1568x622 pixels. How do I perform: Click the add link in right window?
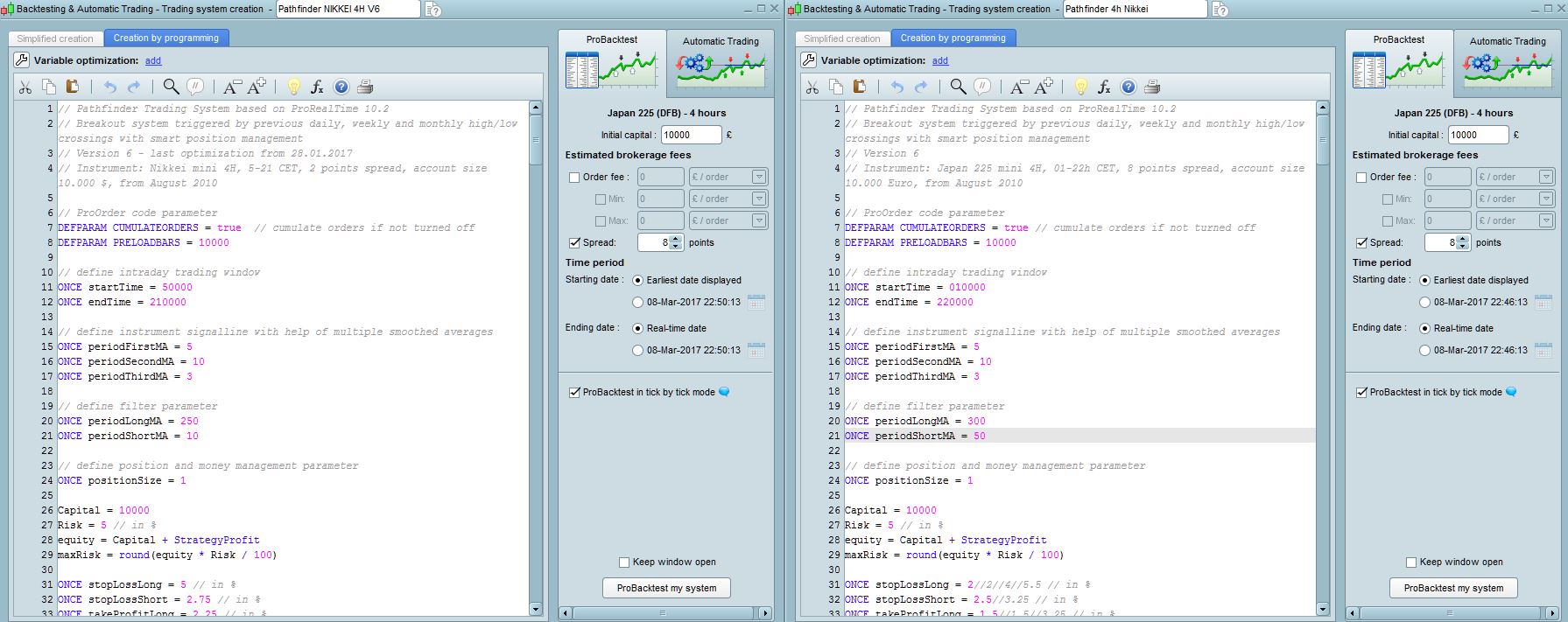coord(940,60)
